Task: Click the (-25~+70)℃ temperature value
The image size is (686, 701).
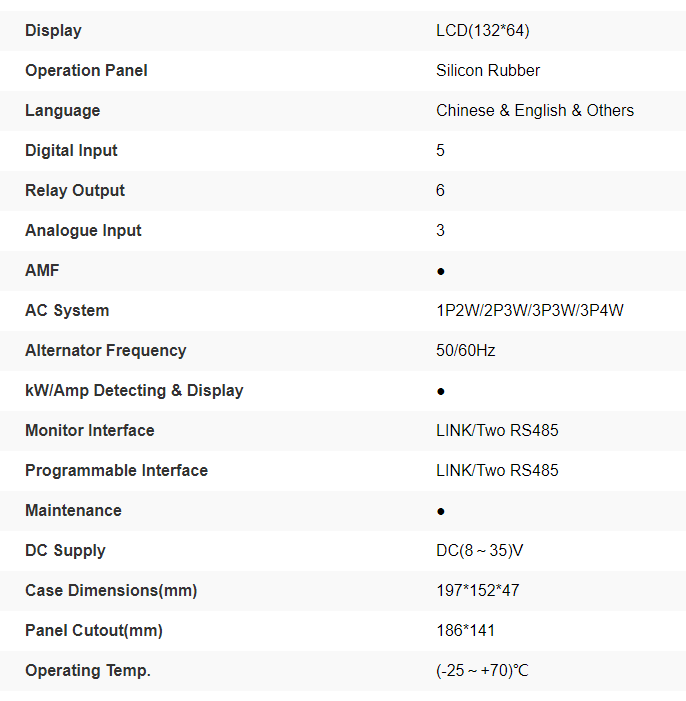Action: click(x=482, y=671)
